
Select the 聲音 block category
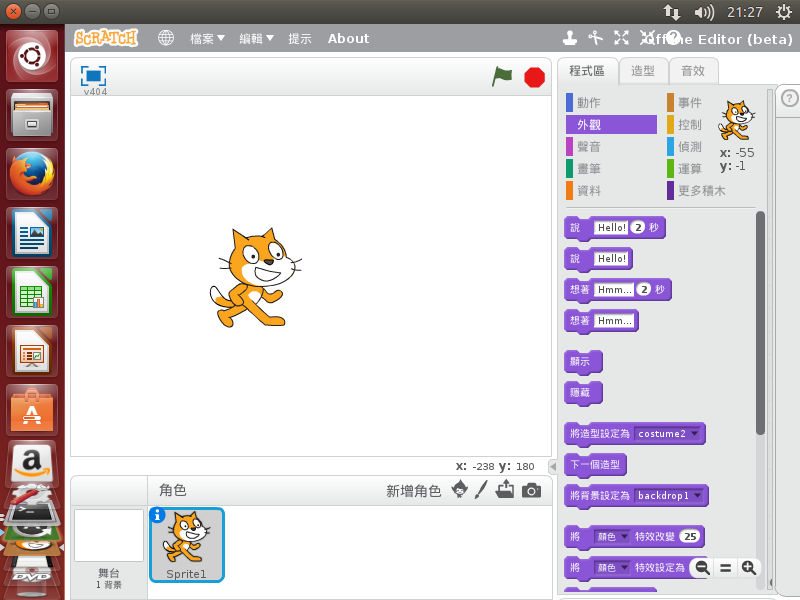click(611, 146)
